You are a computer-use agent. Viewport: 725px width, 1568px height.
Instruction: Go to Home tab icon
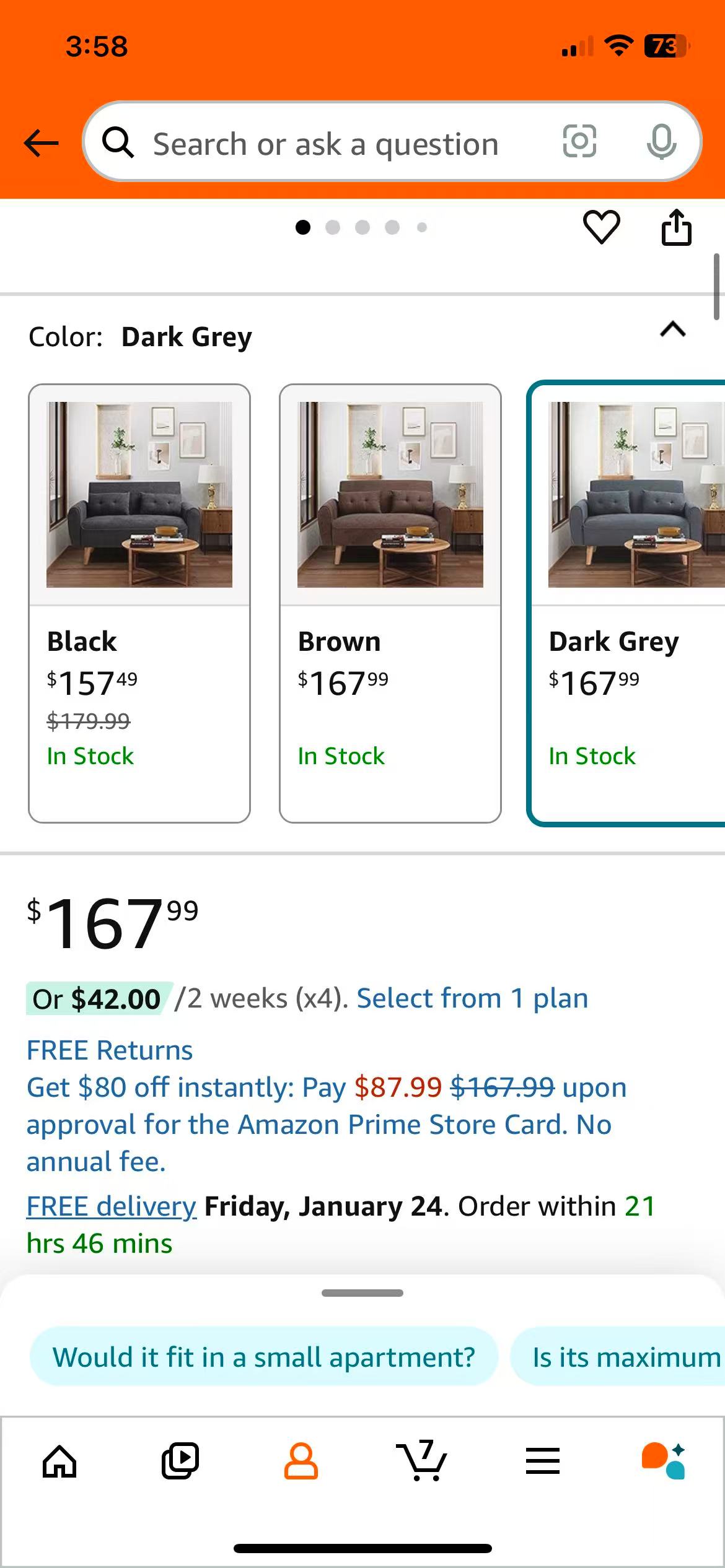[59, 1461]
